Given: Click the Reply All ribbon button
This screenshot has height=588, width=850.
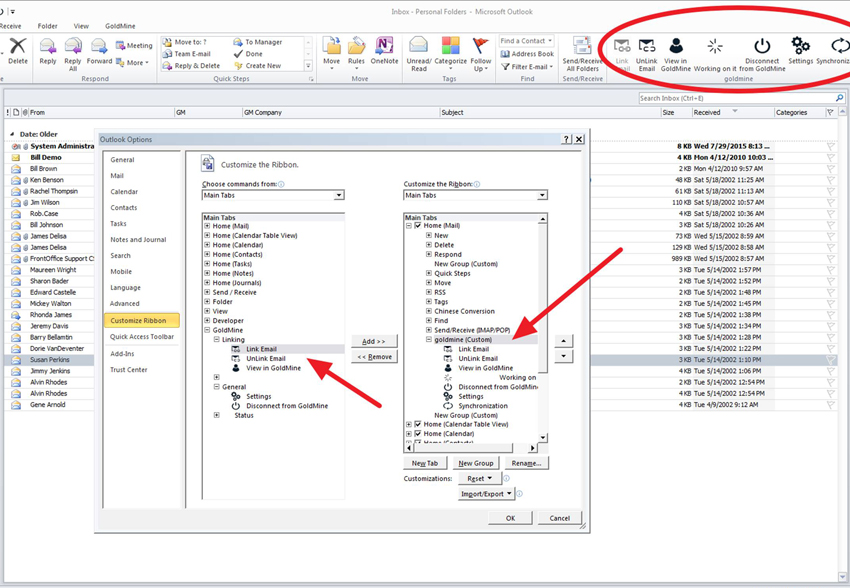Looking at the screenshot, I should pos(73,54).
